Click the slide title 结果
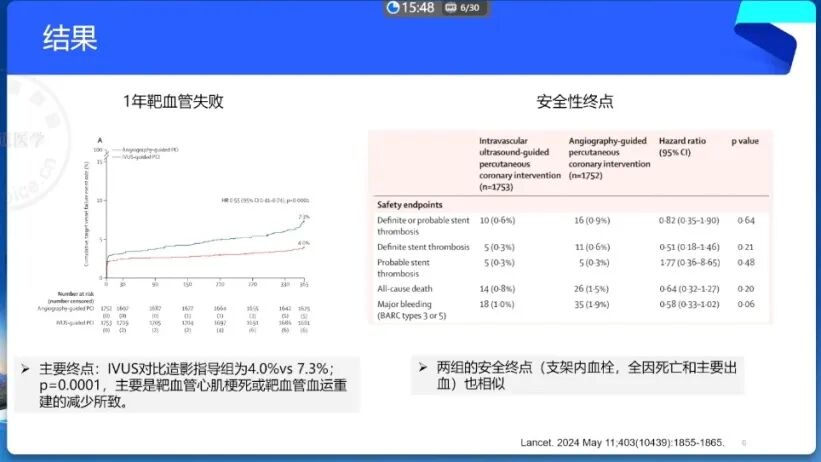The width and height of the screenshot is (821, 462). pos(70,39)
